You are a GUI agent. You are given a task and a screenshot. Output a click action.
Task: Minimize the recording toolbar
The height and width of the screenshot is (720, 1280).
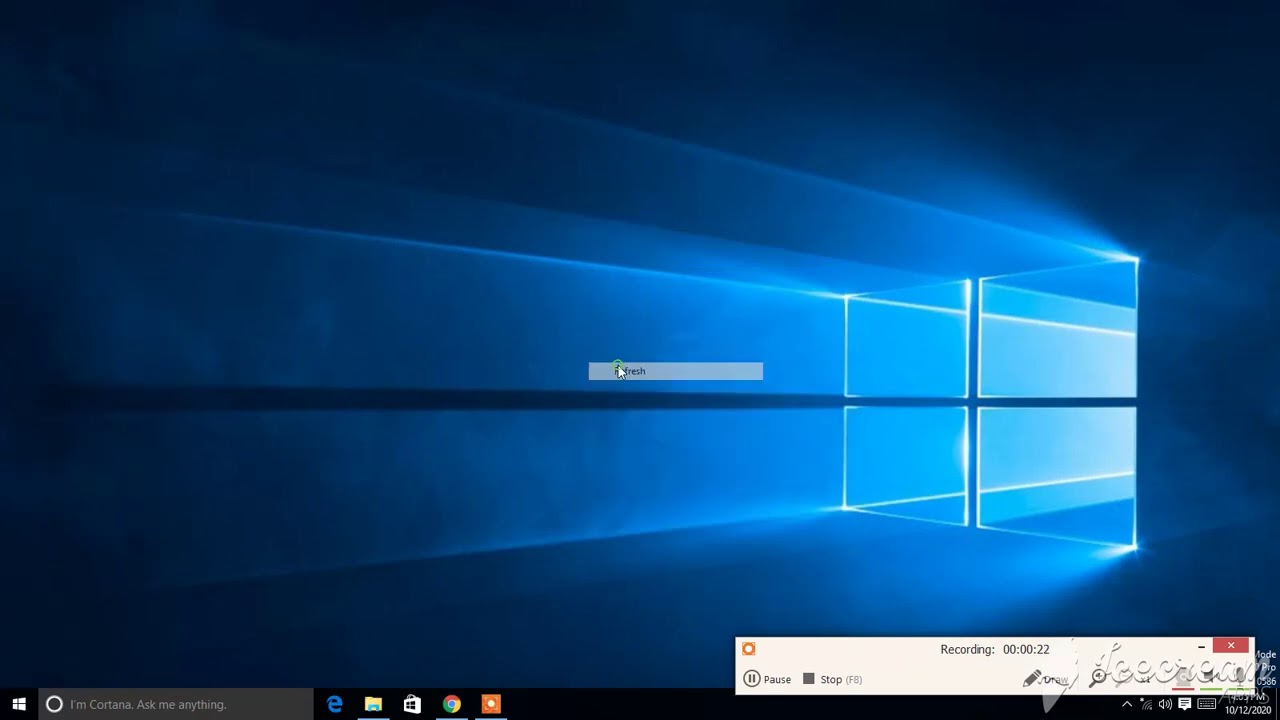(1201, 647)
